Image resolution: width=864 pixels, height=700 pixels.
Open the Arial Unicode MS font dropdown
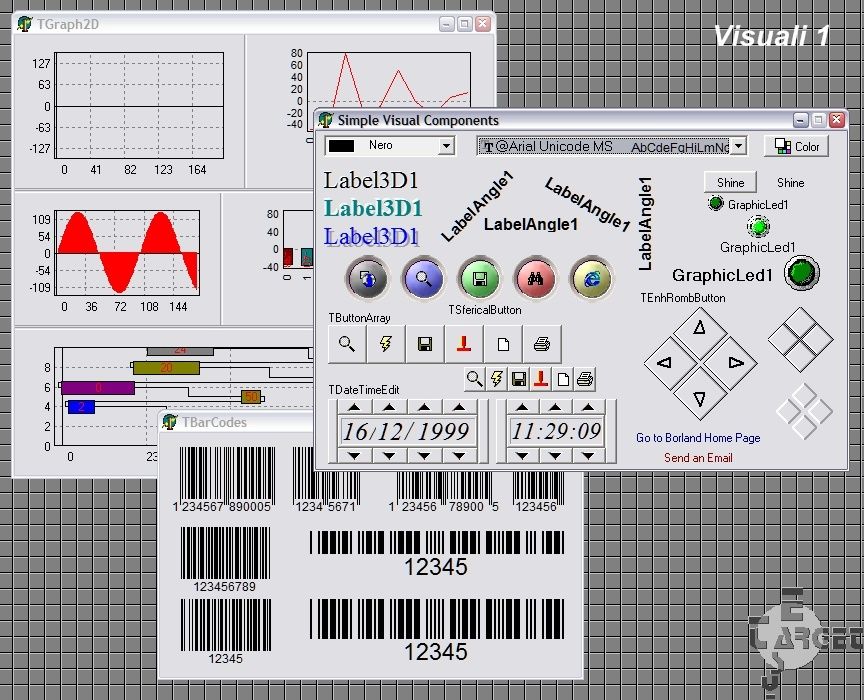[x=739, y=146]
